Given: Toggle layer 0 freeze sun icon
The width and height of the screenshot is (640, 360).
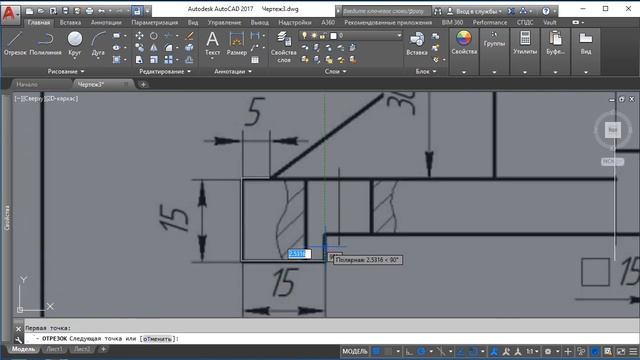Looking at the screenshot, I should 314,36.
